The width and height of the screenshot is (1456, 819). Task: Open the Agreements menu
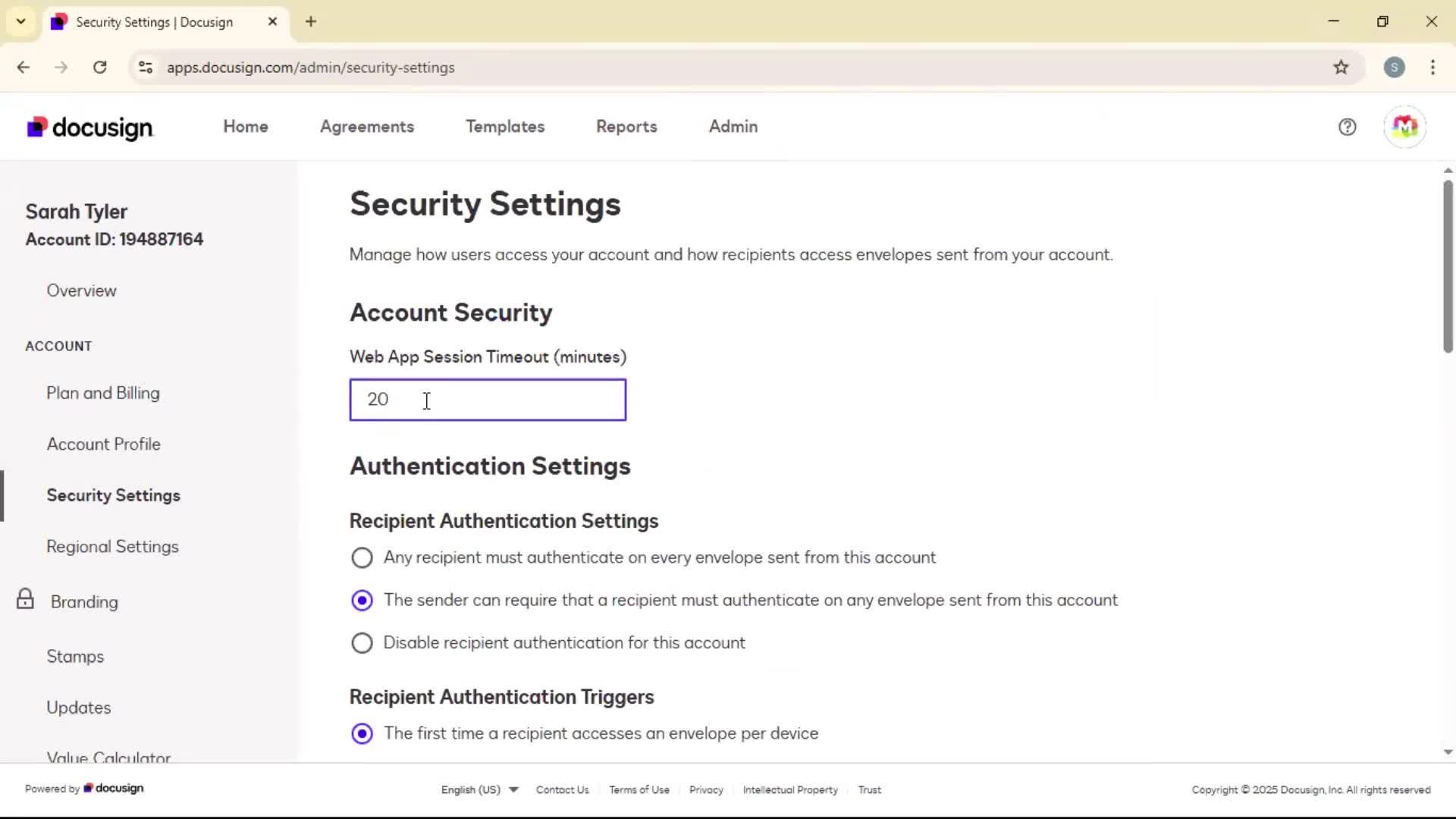click(367, 127)
